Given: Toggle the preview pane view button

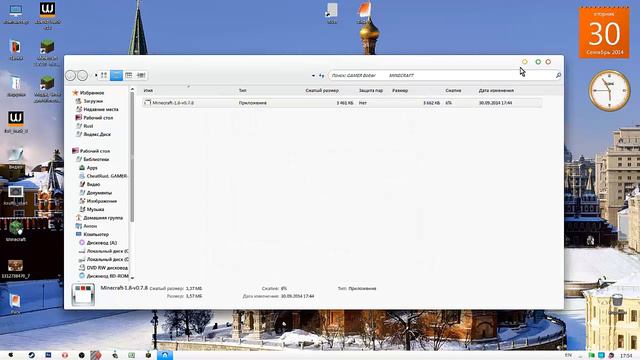Looking at the screenshot, I should [141, 75].
